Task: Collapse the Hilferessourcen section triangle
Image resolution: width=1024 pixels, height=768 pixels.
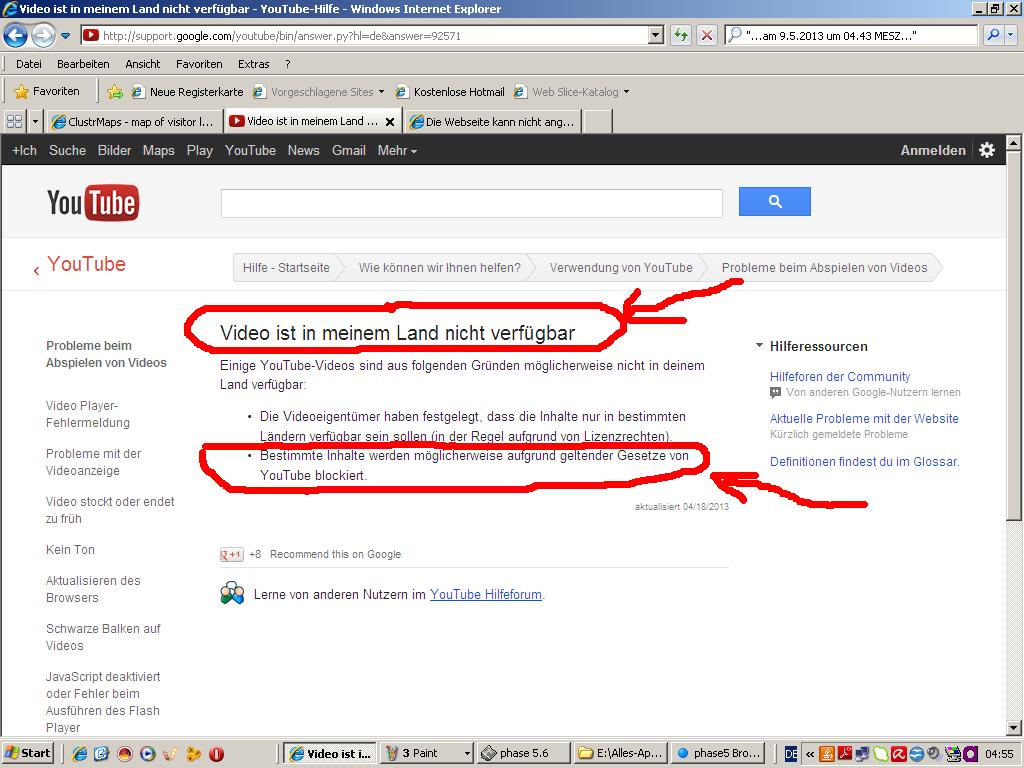Action: point(759,345)
